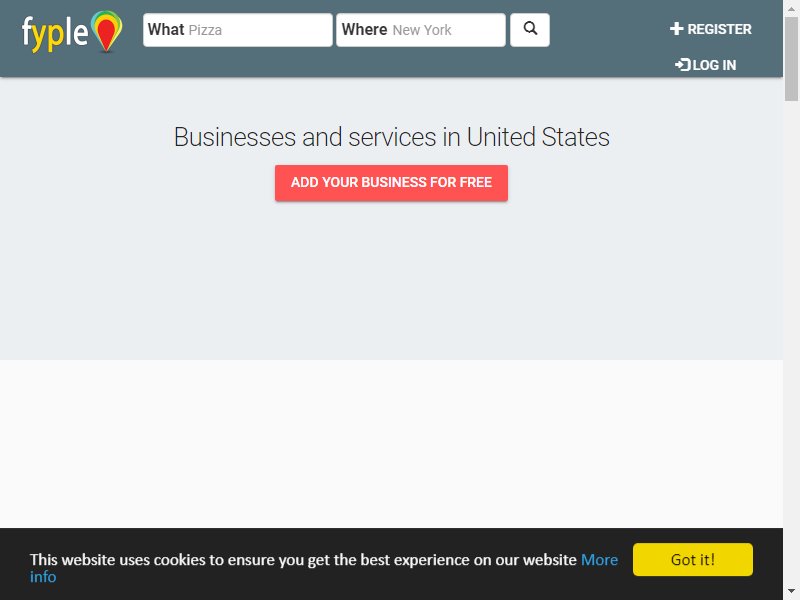This screenshot has width=800, height=600.
Task: Click the scrollbar up arrow
Action: (x=791, y=8)
